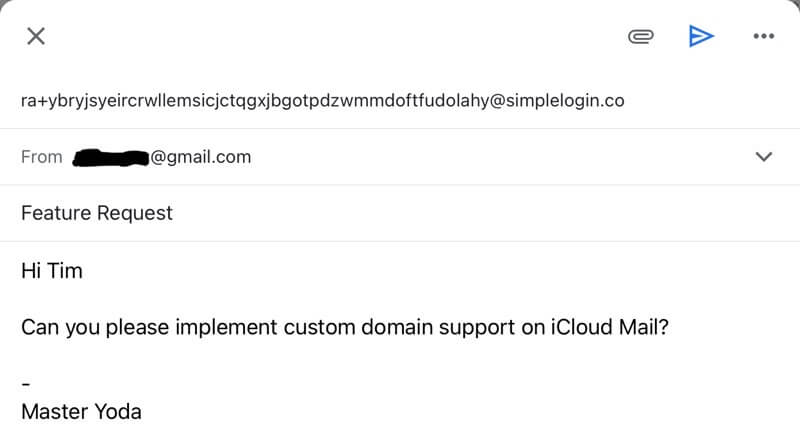The image size is (800, 437).
Task: Place cursor in the Hi Tim line
Action: (52, 271)
